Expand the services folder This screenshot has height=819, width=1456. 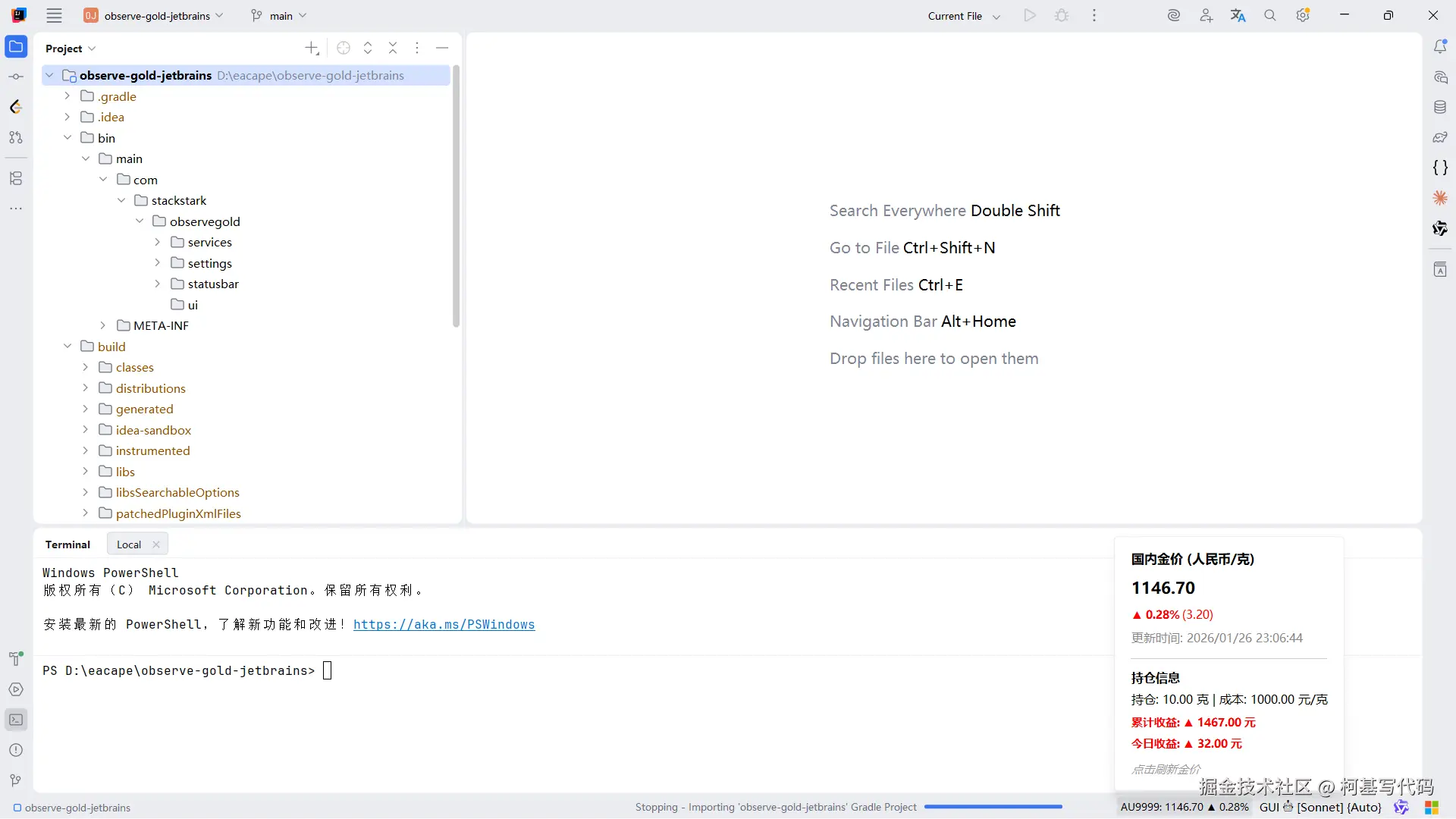[158, 242]
